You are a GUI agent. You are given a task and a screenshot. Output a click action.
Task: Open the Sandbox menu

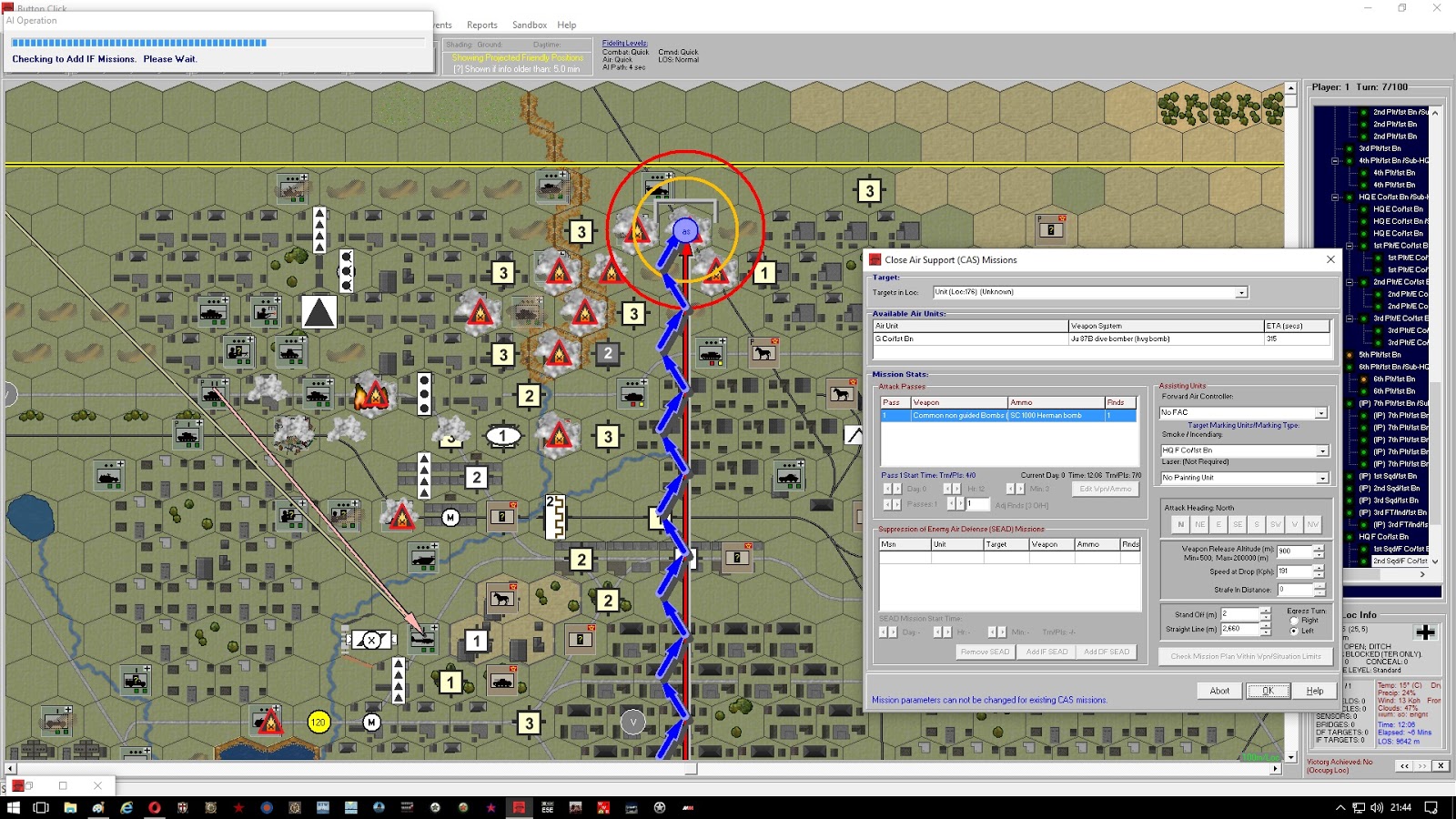[x=530, y=25]
